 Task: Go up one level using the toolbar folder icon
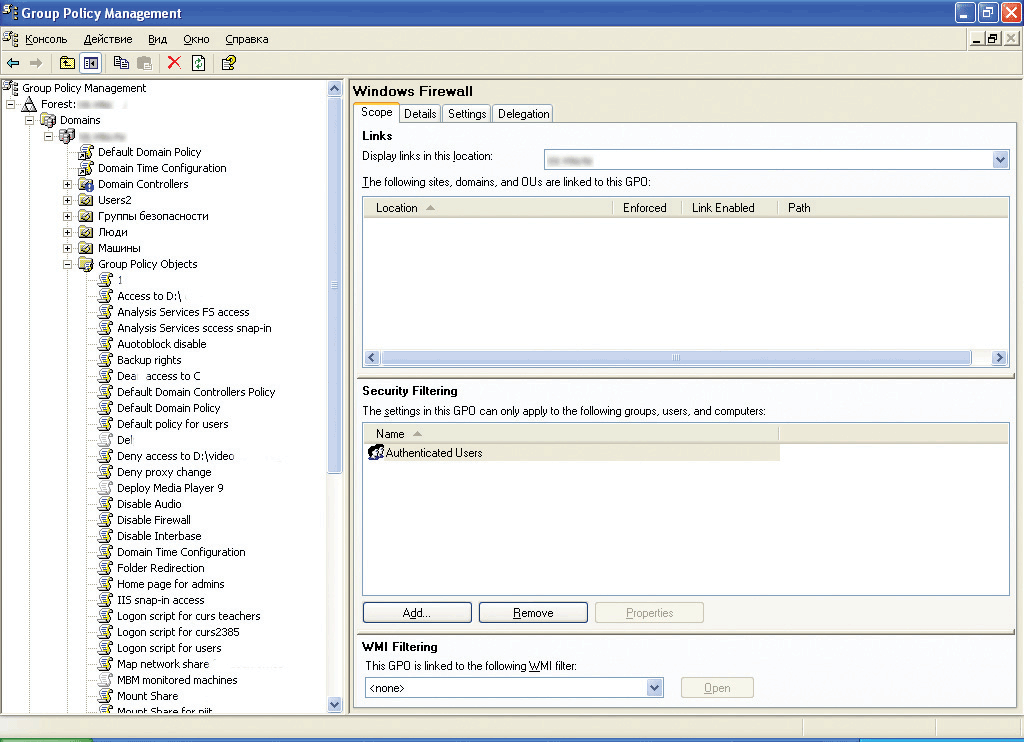click(x=67, y=63)
